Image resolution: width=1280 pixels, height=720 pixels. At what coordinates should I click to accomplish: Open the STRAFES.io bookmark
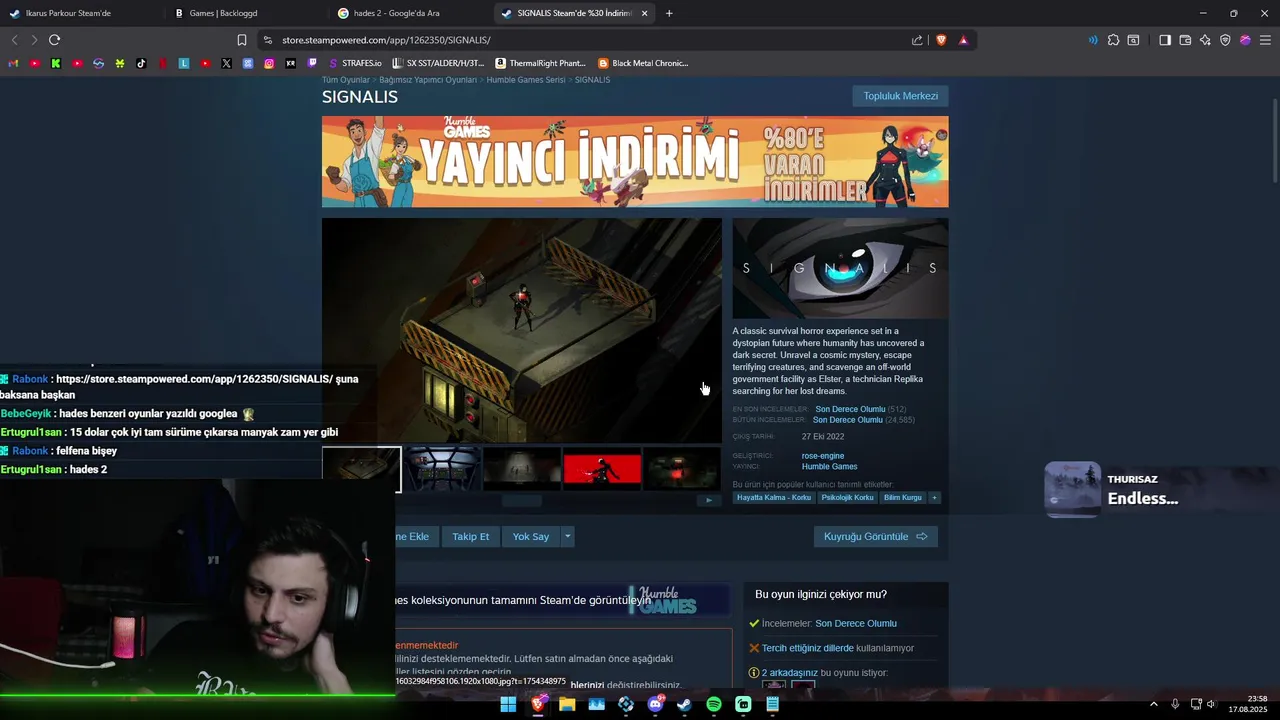pos(356,63)
